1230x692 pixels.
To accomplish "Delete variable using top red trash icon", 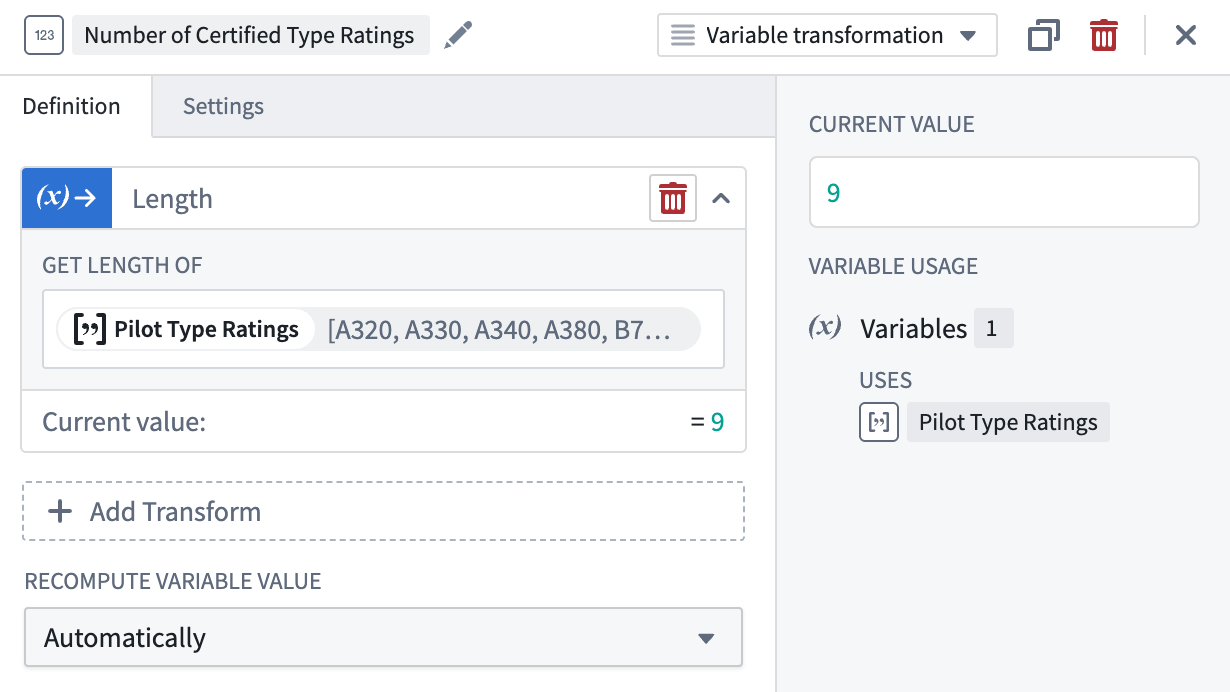I will (1103, 36).
